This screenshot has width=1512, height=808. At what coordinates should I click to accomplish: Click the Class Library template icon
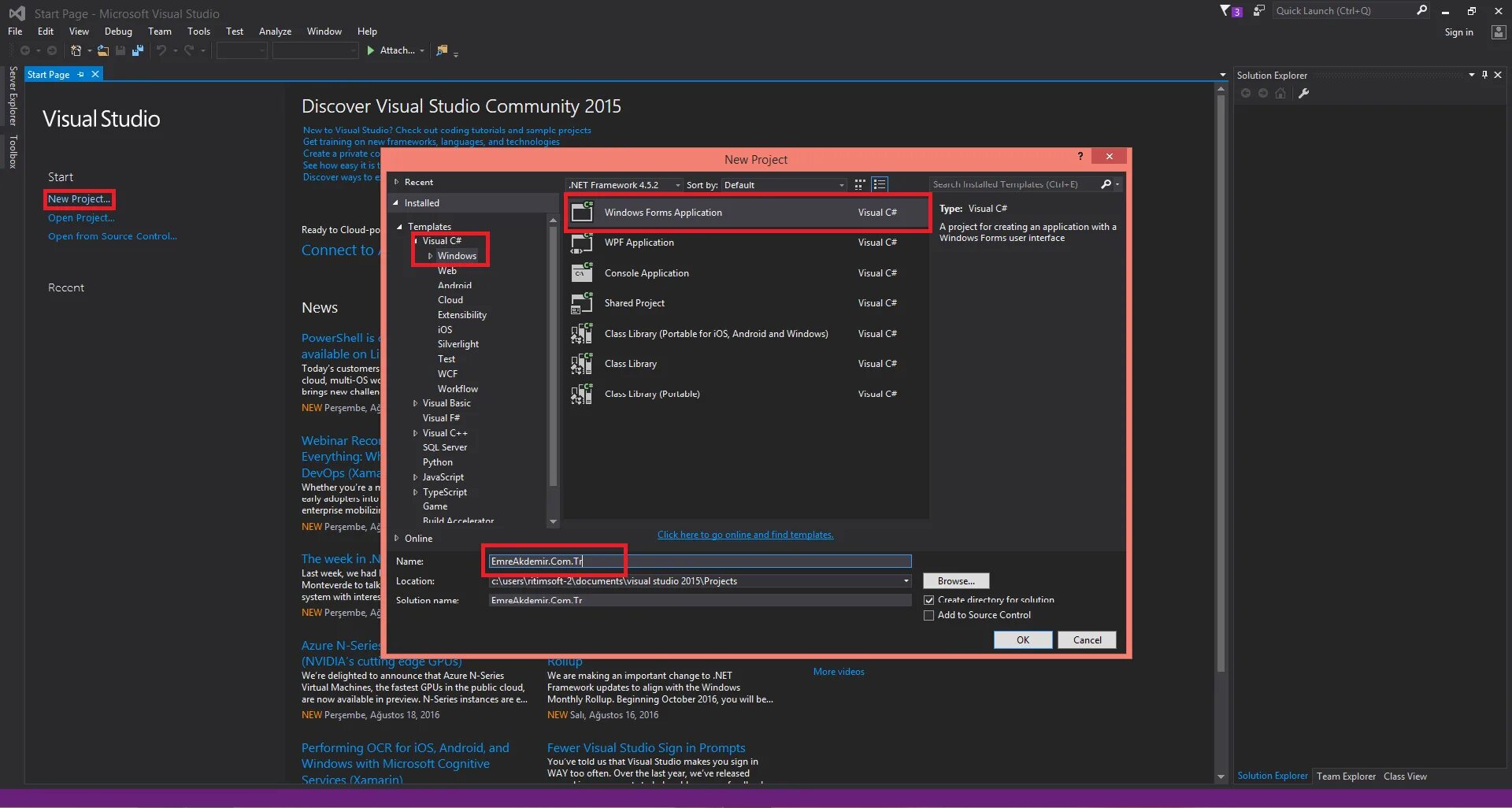[582, 364]
